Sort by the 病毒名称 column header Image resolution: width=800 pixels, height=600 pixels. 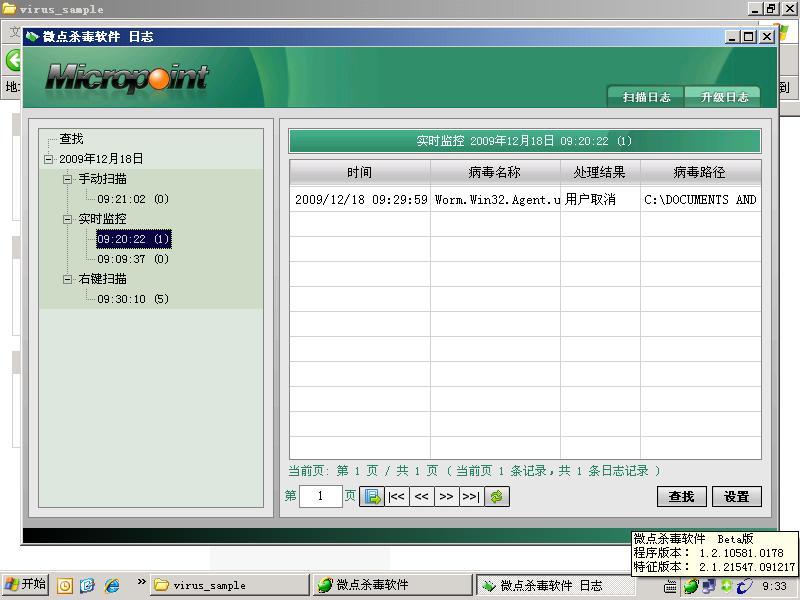495,172
